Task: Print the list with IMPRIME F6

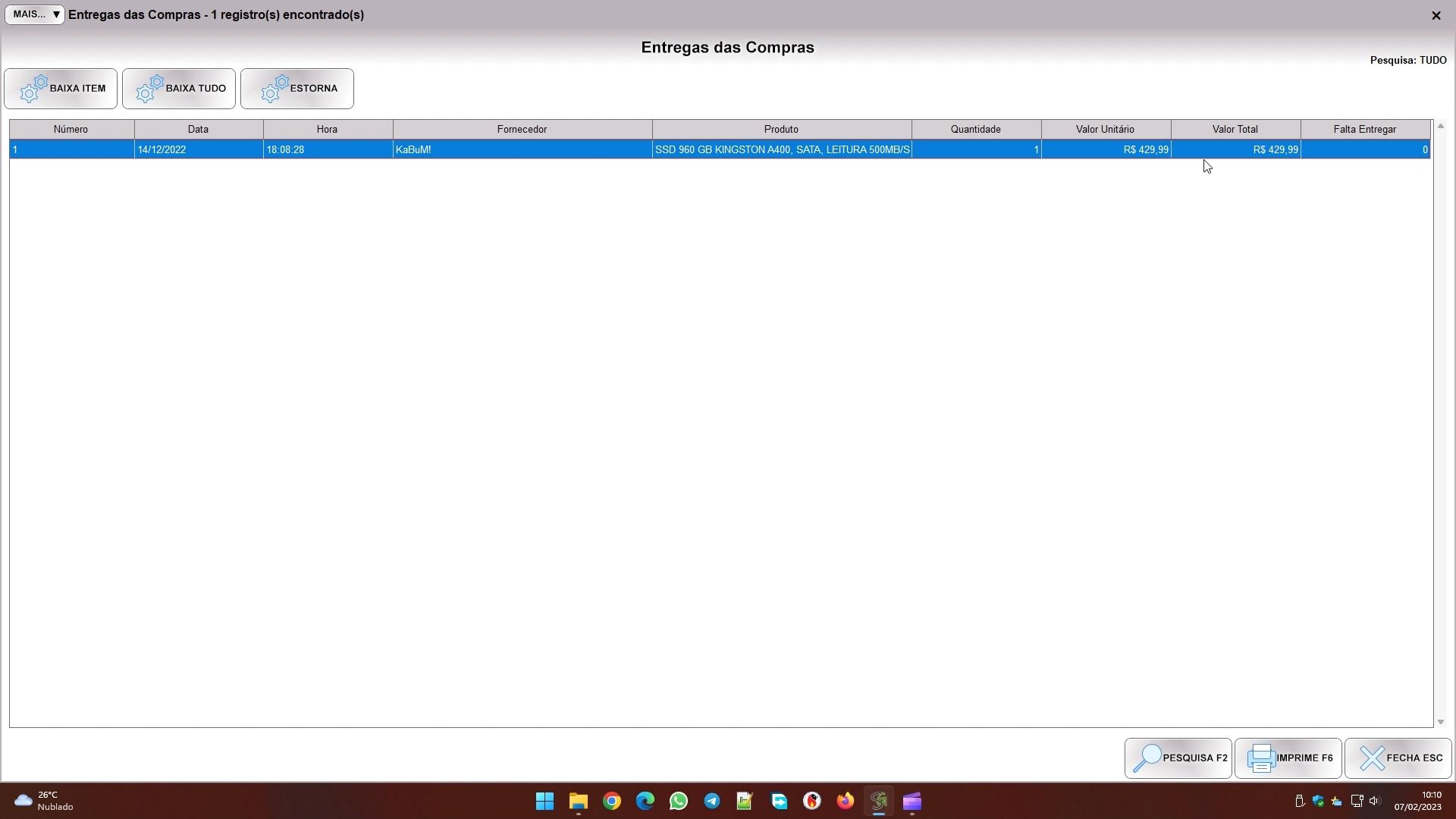Action: pyautogui.click(x=1288, y=758)
